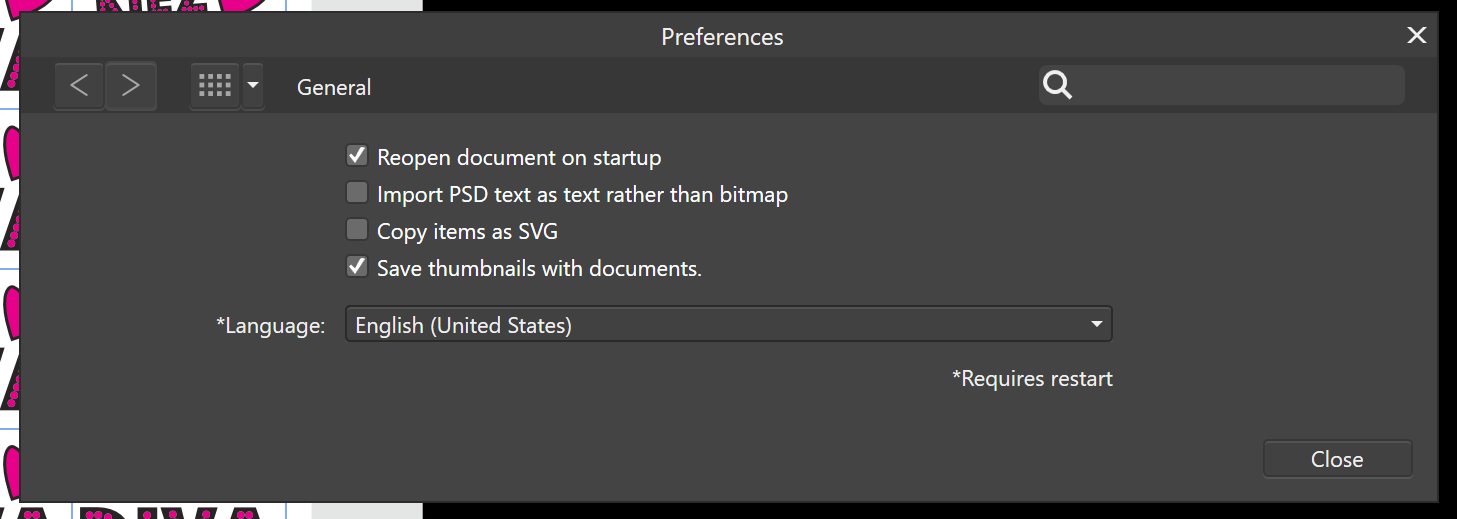Open the category list arrow beside grid
This screenshot has width=1457, height=519.
tap(253, 86)
